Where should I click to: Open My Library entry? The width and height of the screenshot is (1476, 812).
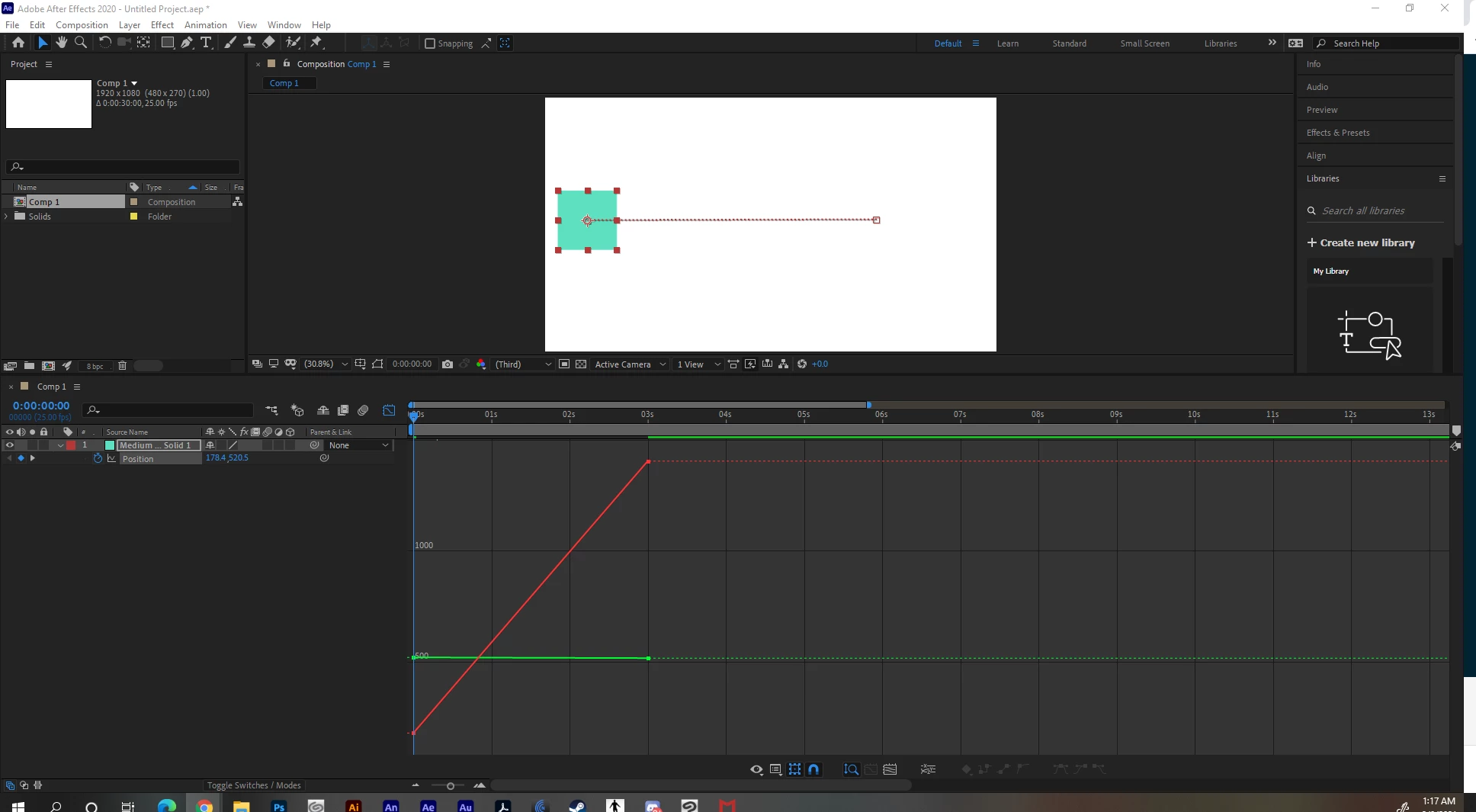click(x=1369, y=271)
